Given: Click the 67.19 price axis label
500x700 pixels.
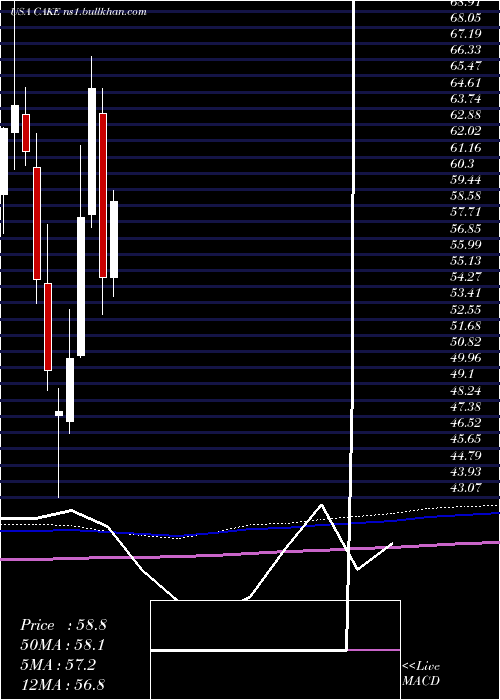Looking at the screenshot, I should [466, 33].
